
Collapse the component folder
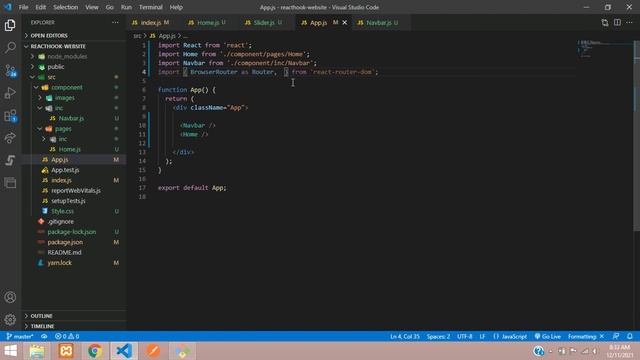point(67,87)
